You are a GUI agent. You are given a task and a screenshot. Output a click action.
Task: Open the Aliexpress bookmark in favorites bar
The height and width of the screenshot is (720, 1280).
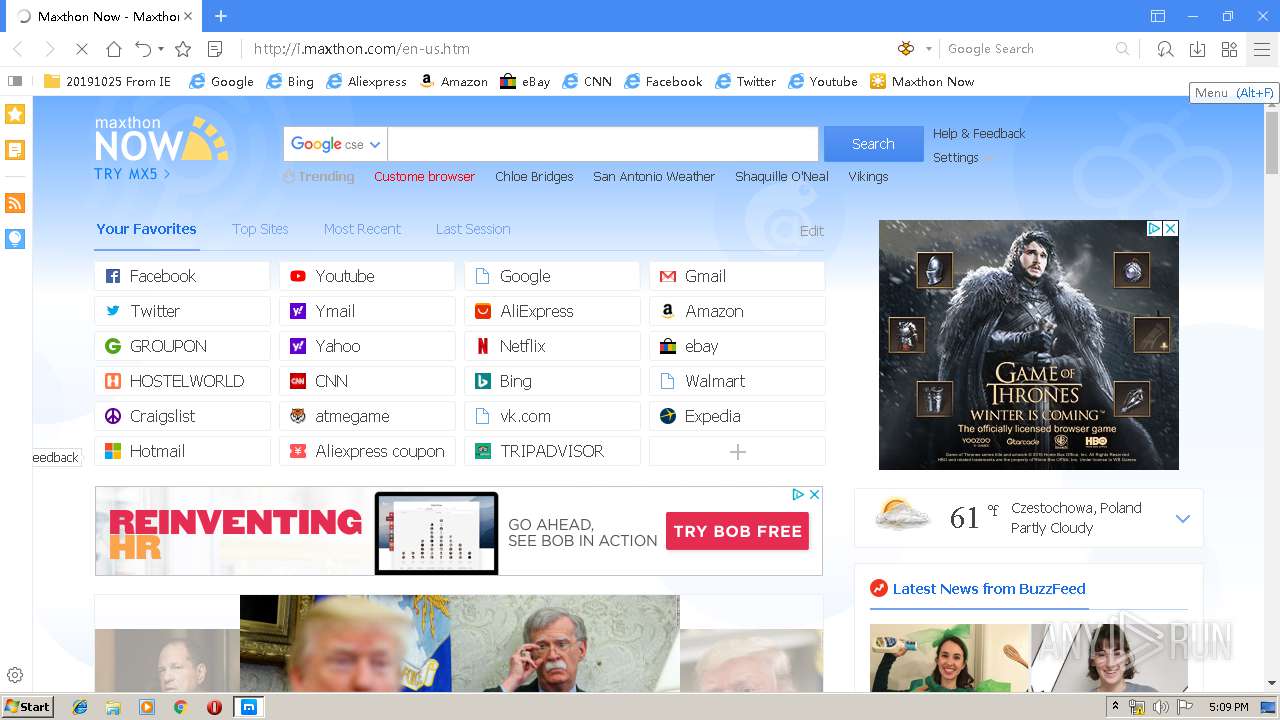point(365,81)
